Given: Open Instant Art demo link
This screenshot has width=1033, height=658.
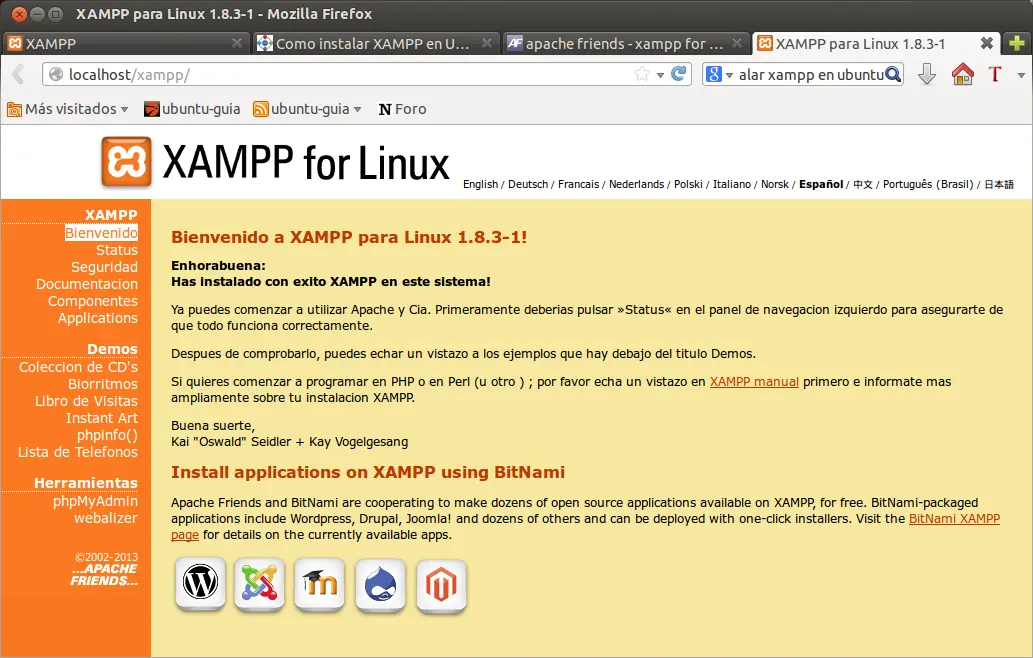Looking at the screenshot, I should (101, 418).
